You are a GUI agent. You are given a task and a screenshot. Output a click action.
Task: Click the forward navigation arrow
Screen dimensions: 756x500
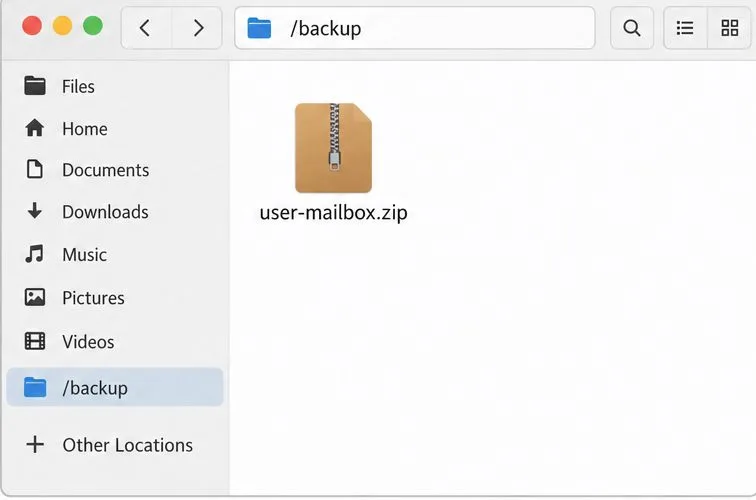coord(197,28)
